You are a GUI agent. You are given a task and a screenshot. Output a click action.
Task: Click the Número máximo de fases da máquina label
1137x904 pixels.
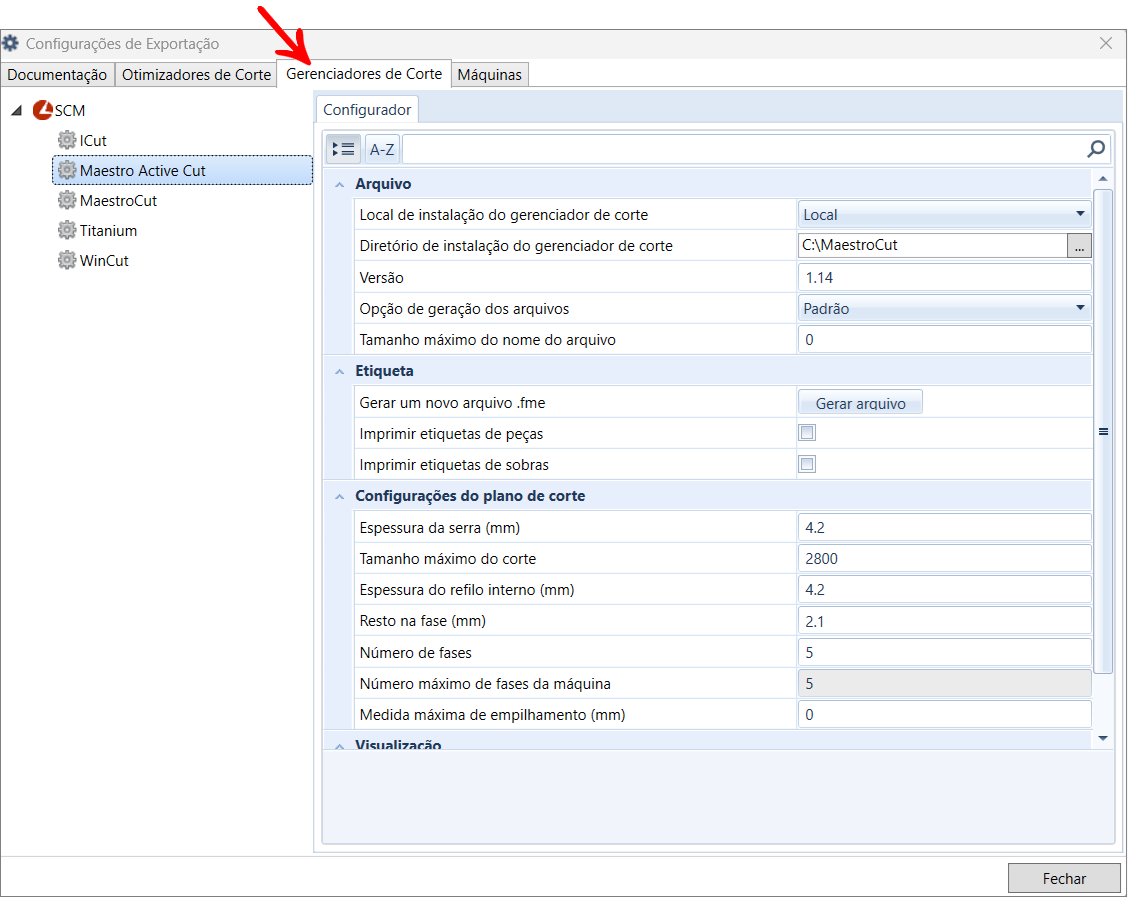coord(485,684)
